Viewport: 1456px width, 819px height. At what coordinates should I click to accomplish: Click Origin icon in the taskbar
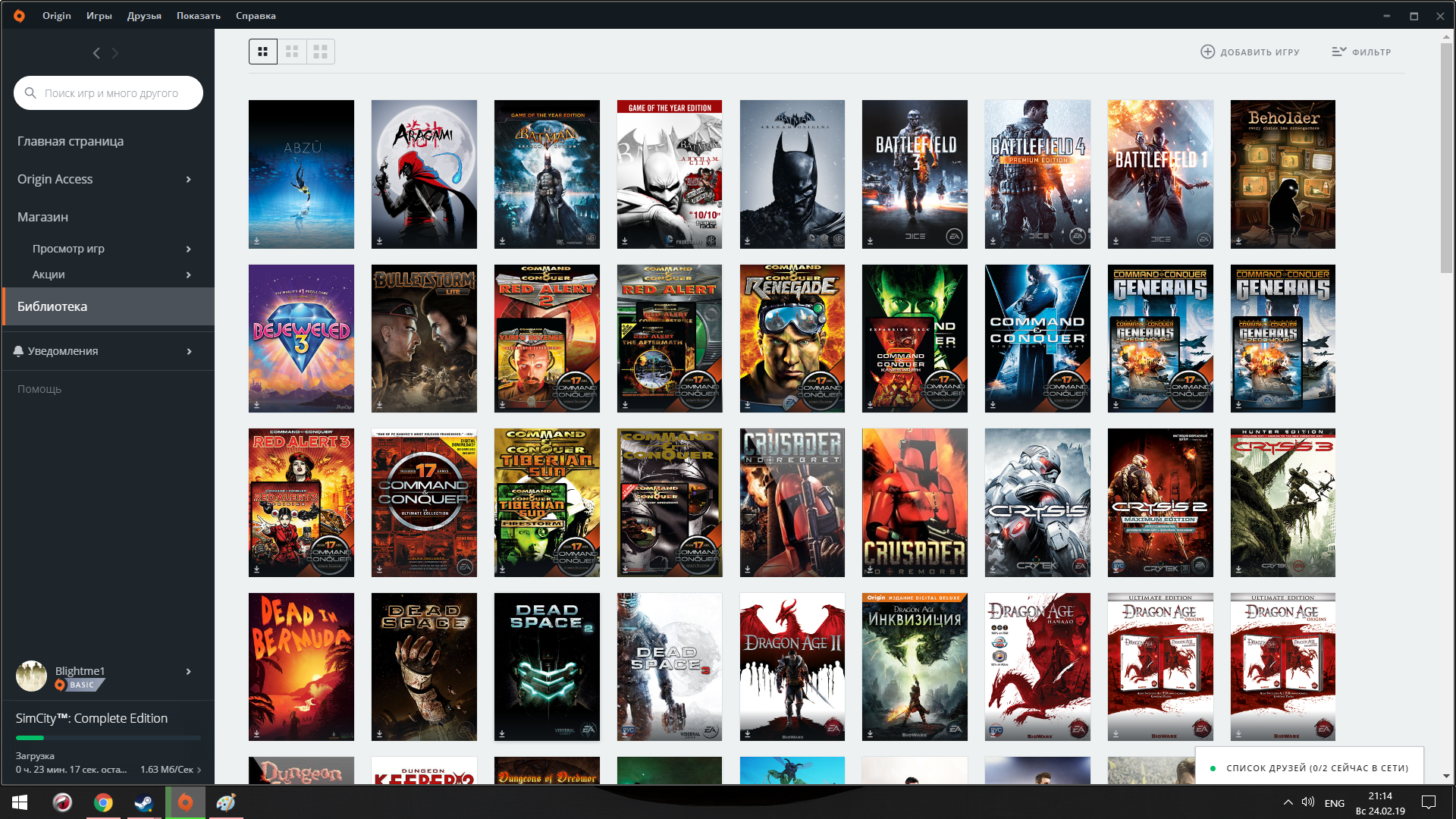coord(185,802)
